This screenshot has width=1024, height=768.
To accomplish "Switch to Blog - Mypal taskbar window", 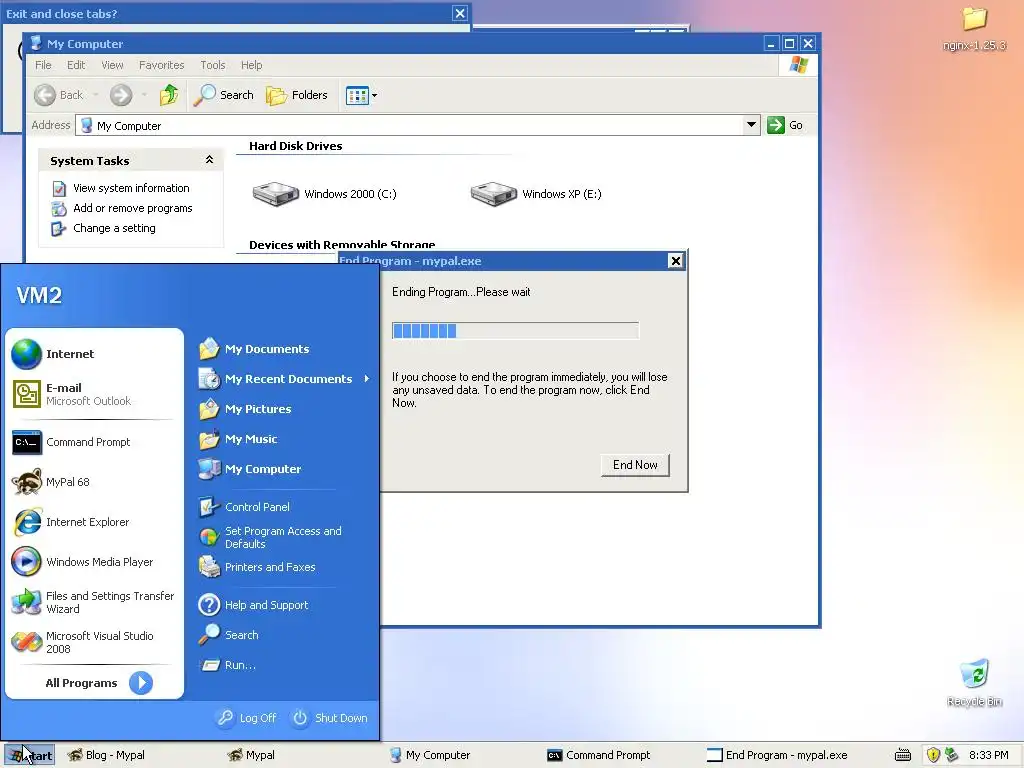I will (106, 755).
